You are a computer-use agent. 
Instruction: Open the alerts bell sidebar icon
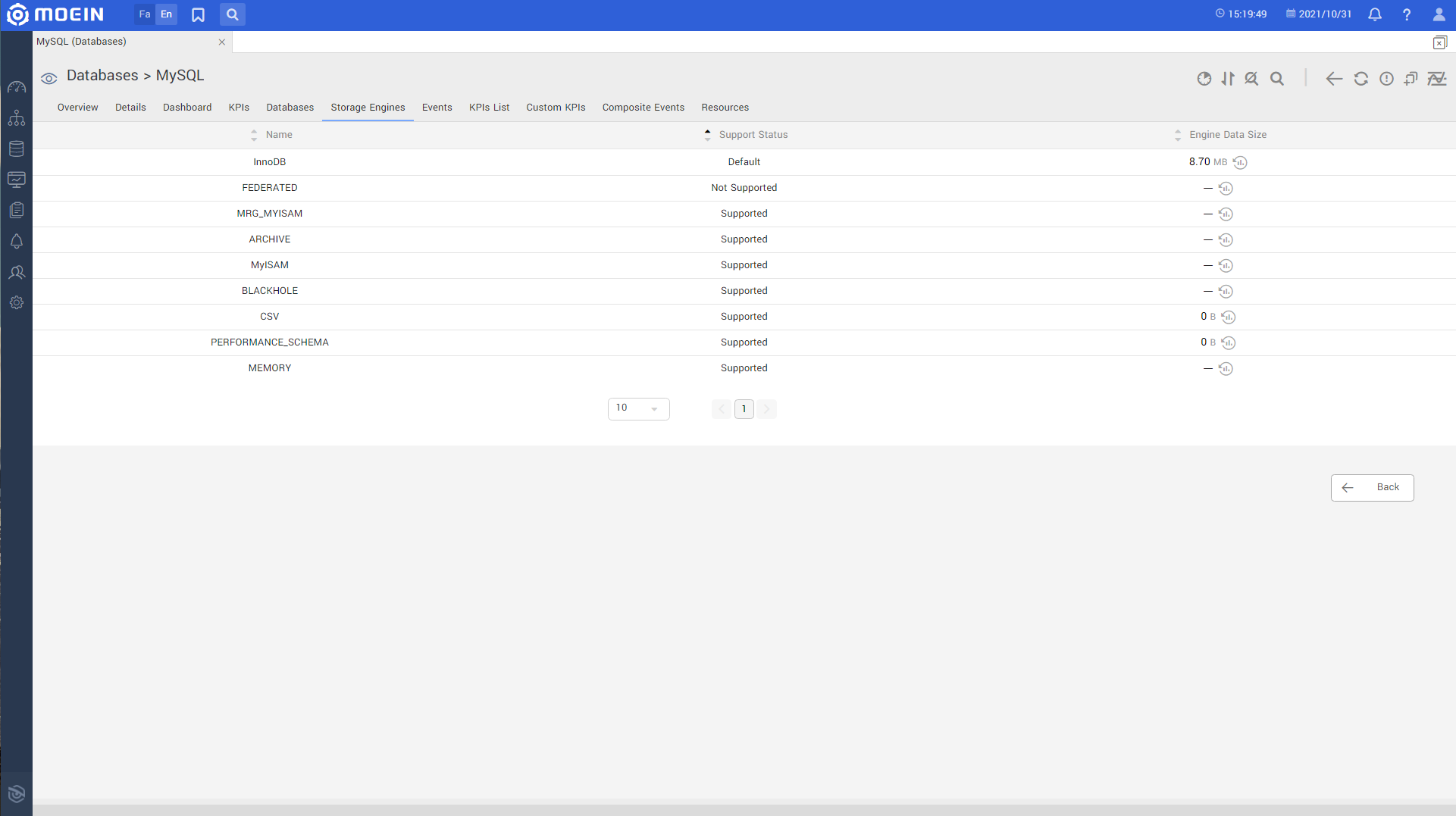point(17,241)
